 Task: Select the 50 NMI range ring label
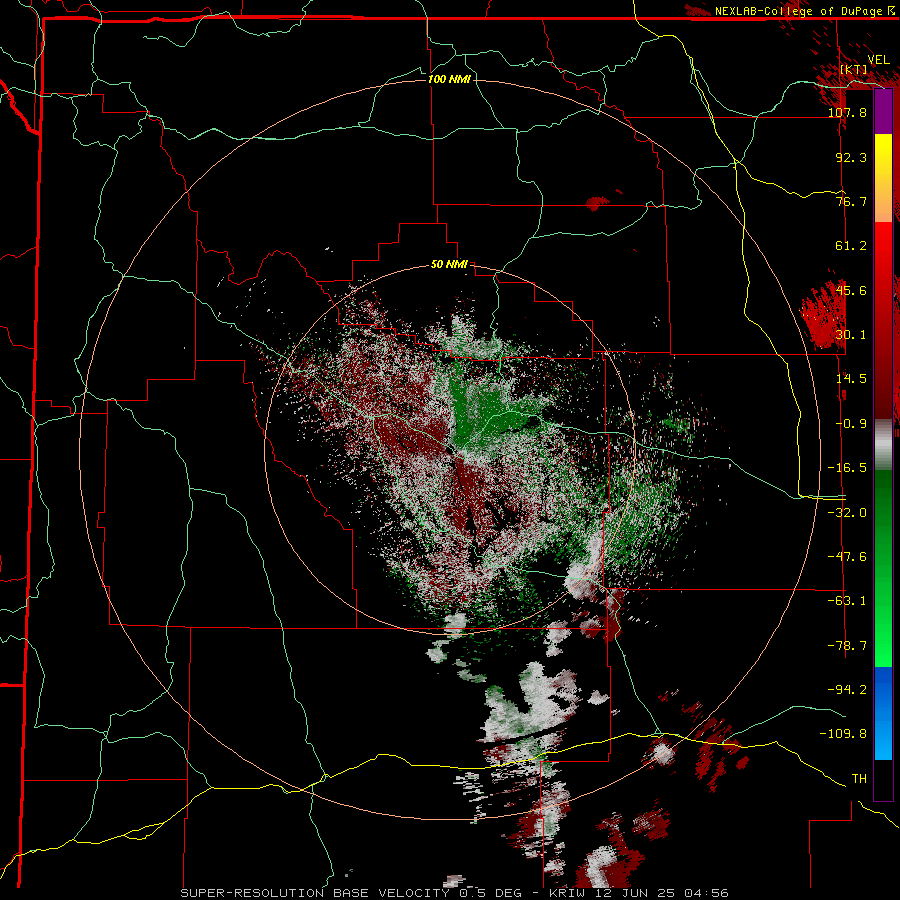pyautogui.click(x=449, y=264)
